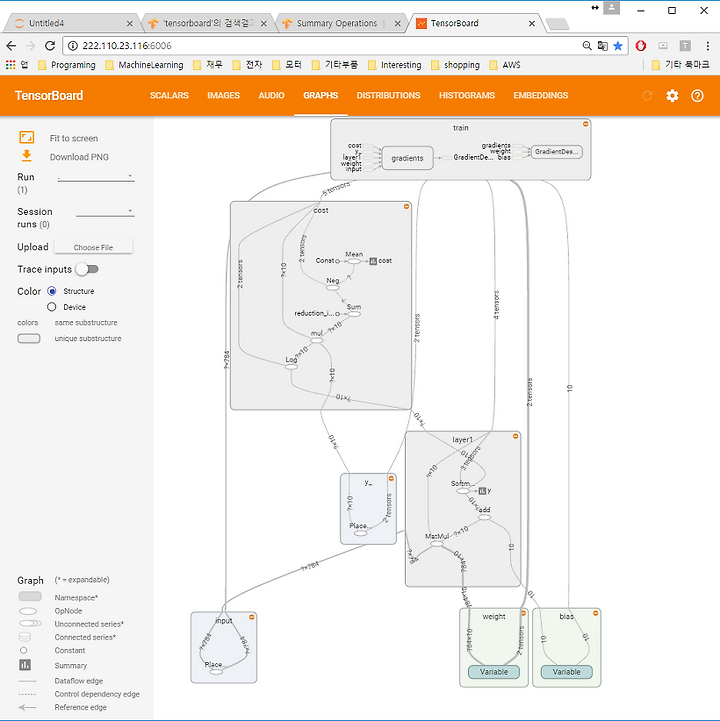Collapse the cost namespace node

tap(406, 206)
